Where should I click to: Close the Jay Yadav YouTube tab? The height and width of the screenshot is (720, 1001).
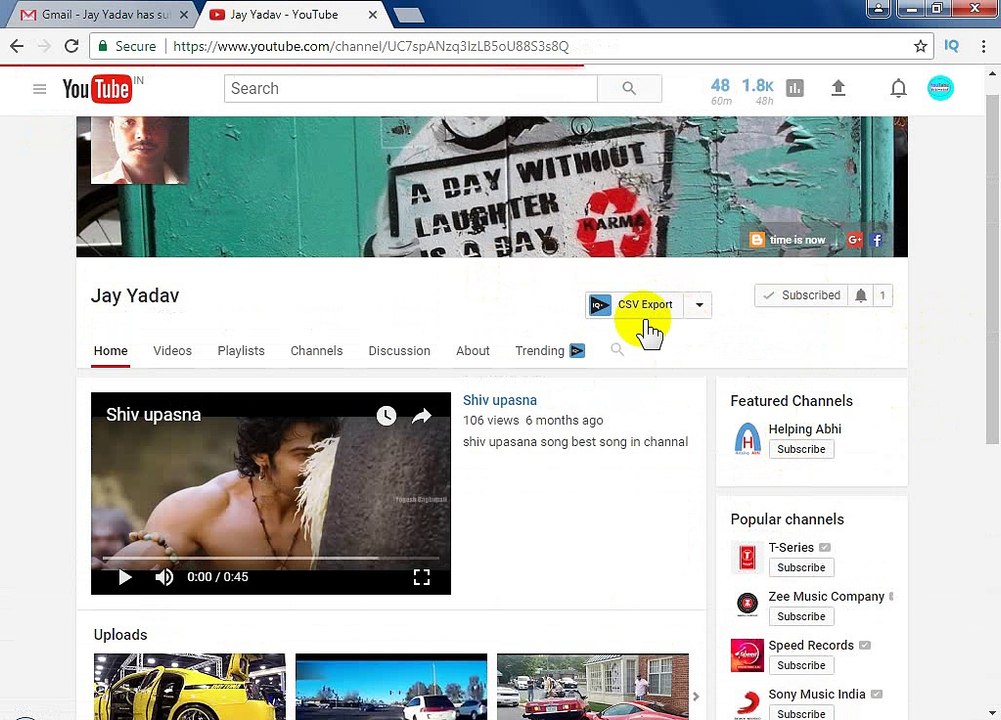click(373, 15)
